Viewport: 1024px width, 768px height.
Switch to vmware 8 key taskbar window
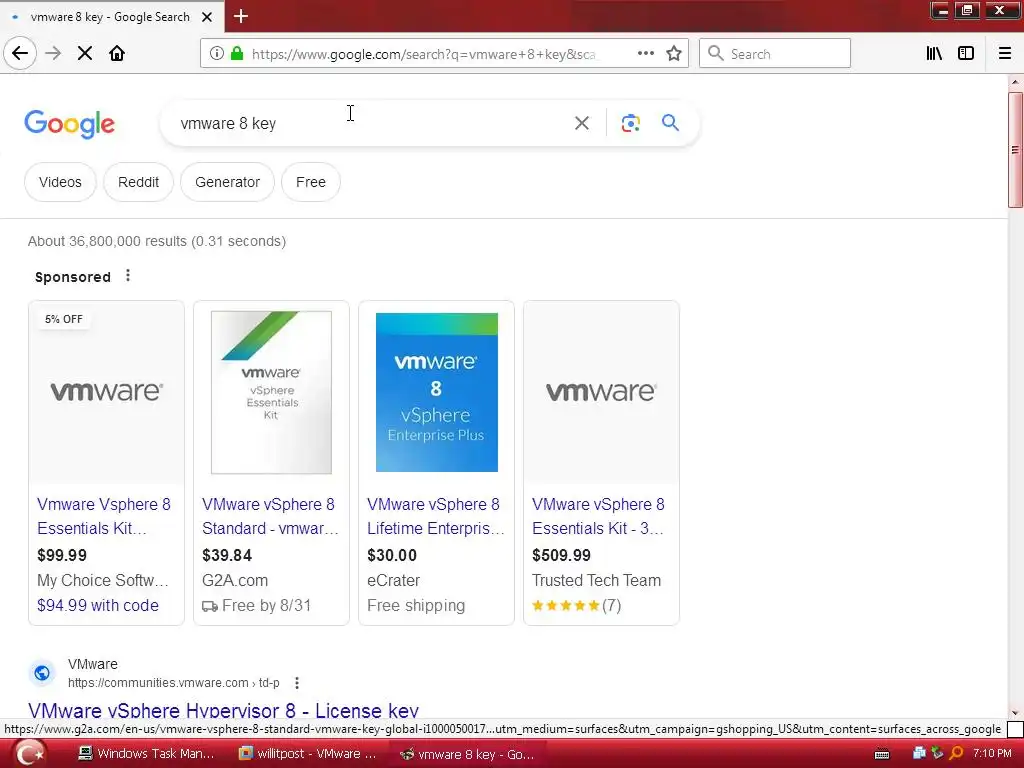pyautogui.click(x=468, y=754)
